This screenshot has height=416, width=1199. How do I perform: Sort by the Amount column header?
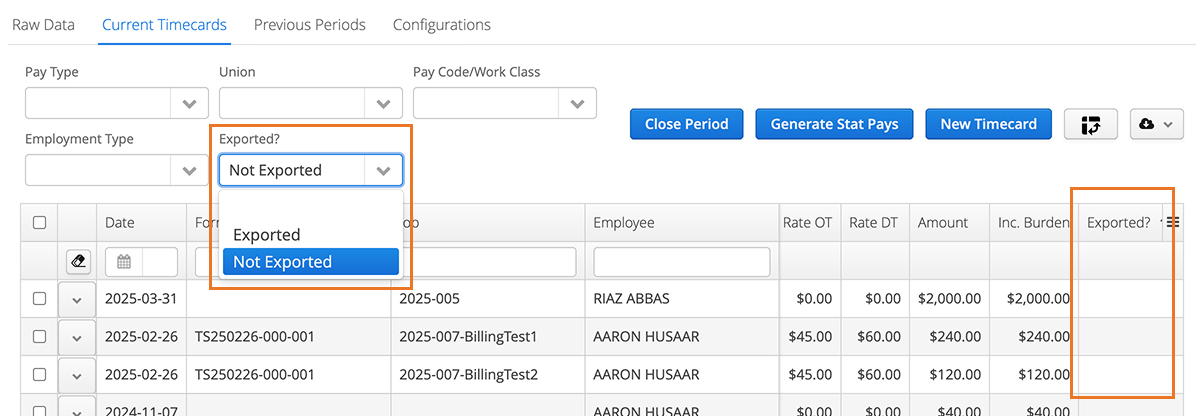click(x=943, y=223)
